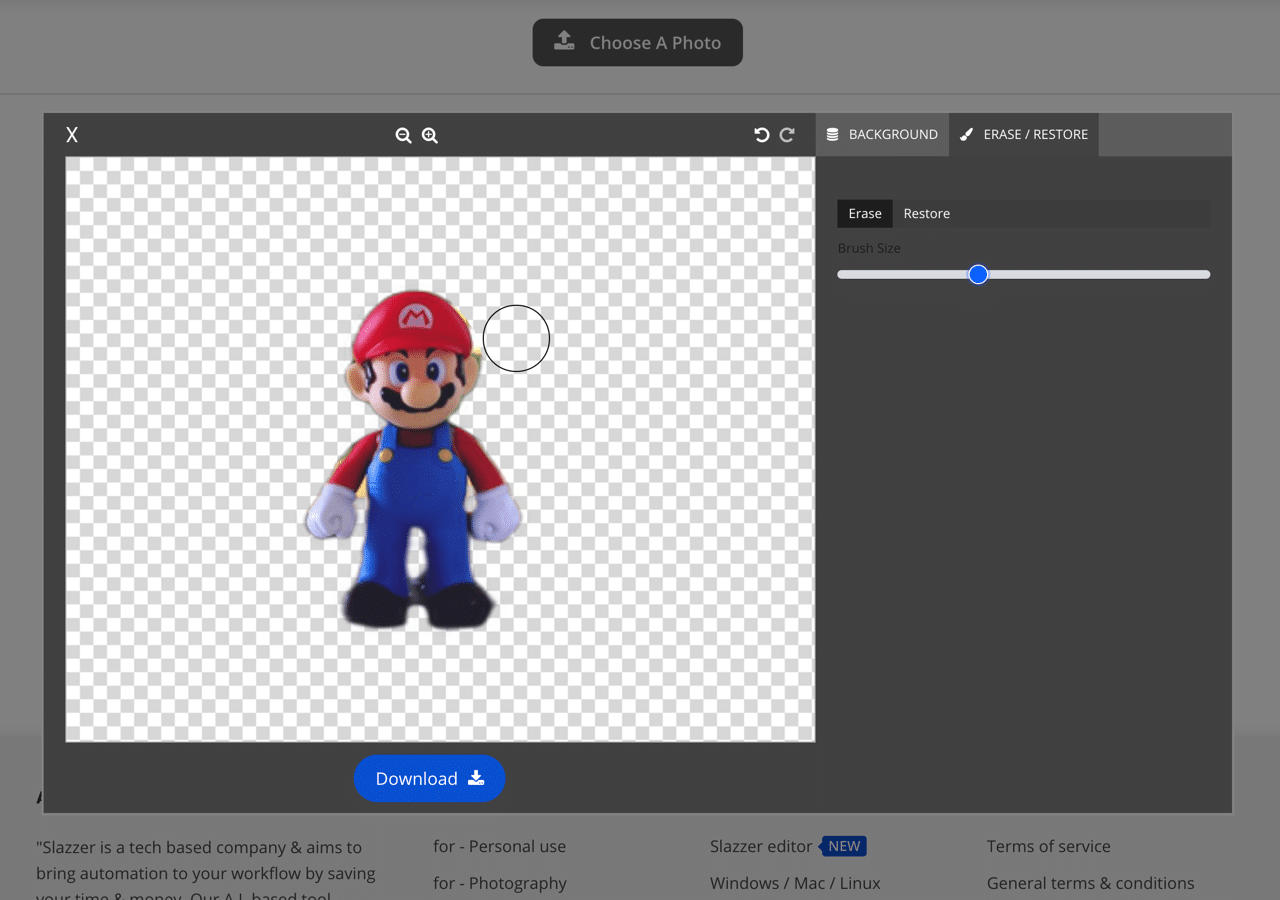Open the Terms of service link
Image resolution: width=1280 pixels, height=900 pixels.
[x=1048, y=846]
